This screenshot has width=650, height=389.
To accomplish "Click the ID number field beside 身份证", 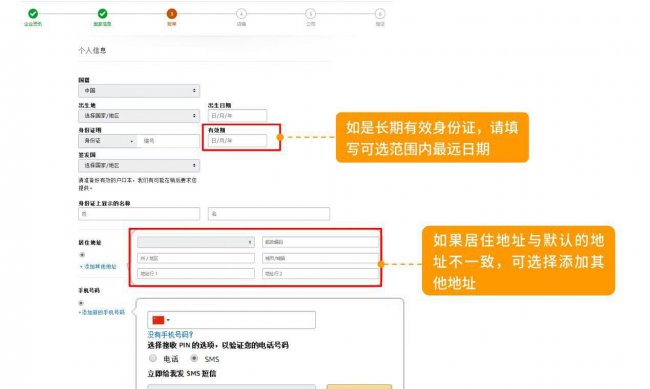I will pyautogui.click(x=169, y=141).
